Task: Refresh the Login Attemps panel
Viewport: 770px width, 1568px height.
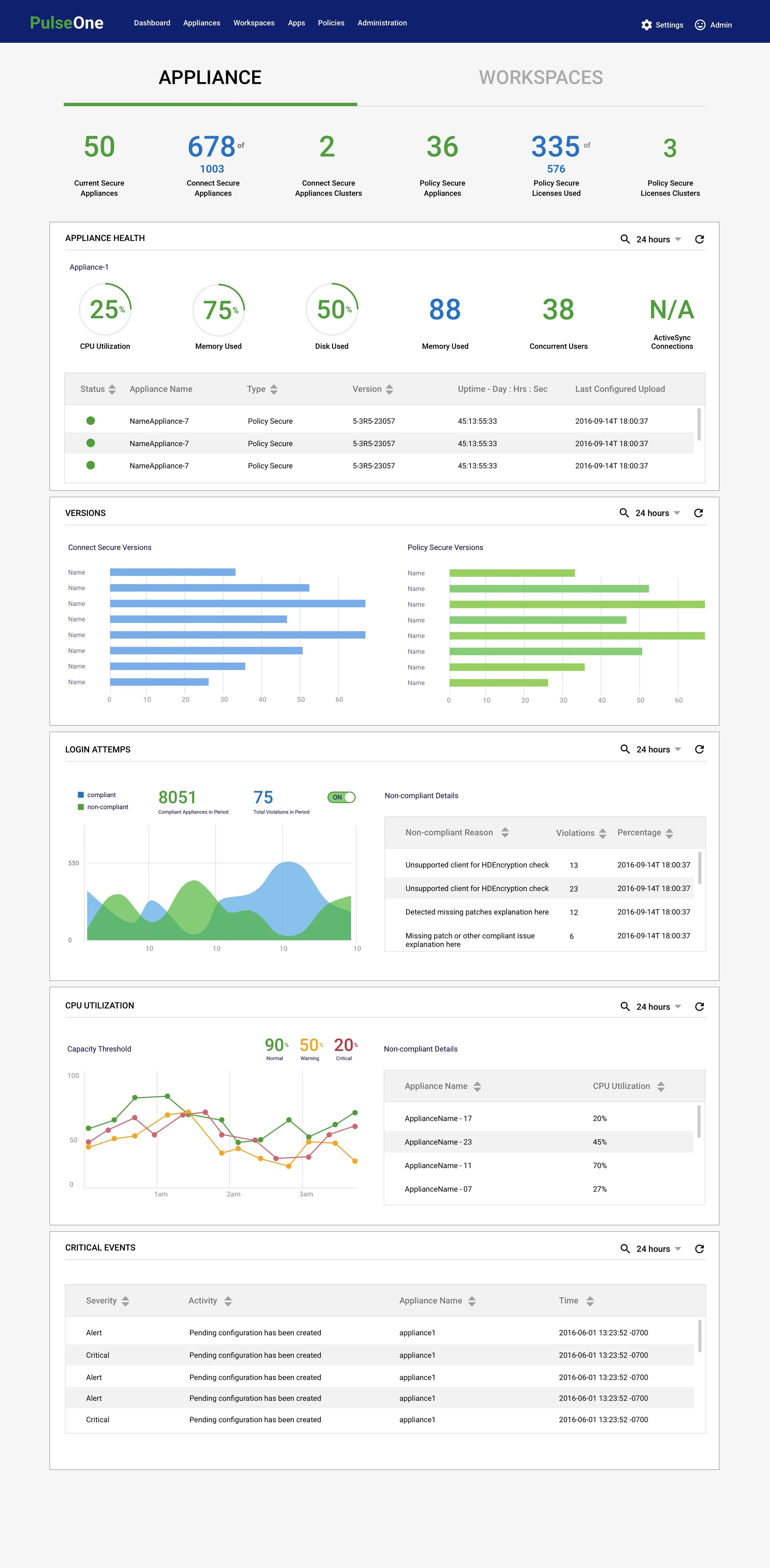Action: pos(699,749)
